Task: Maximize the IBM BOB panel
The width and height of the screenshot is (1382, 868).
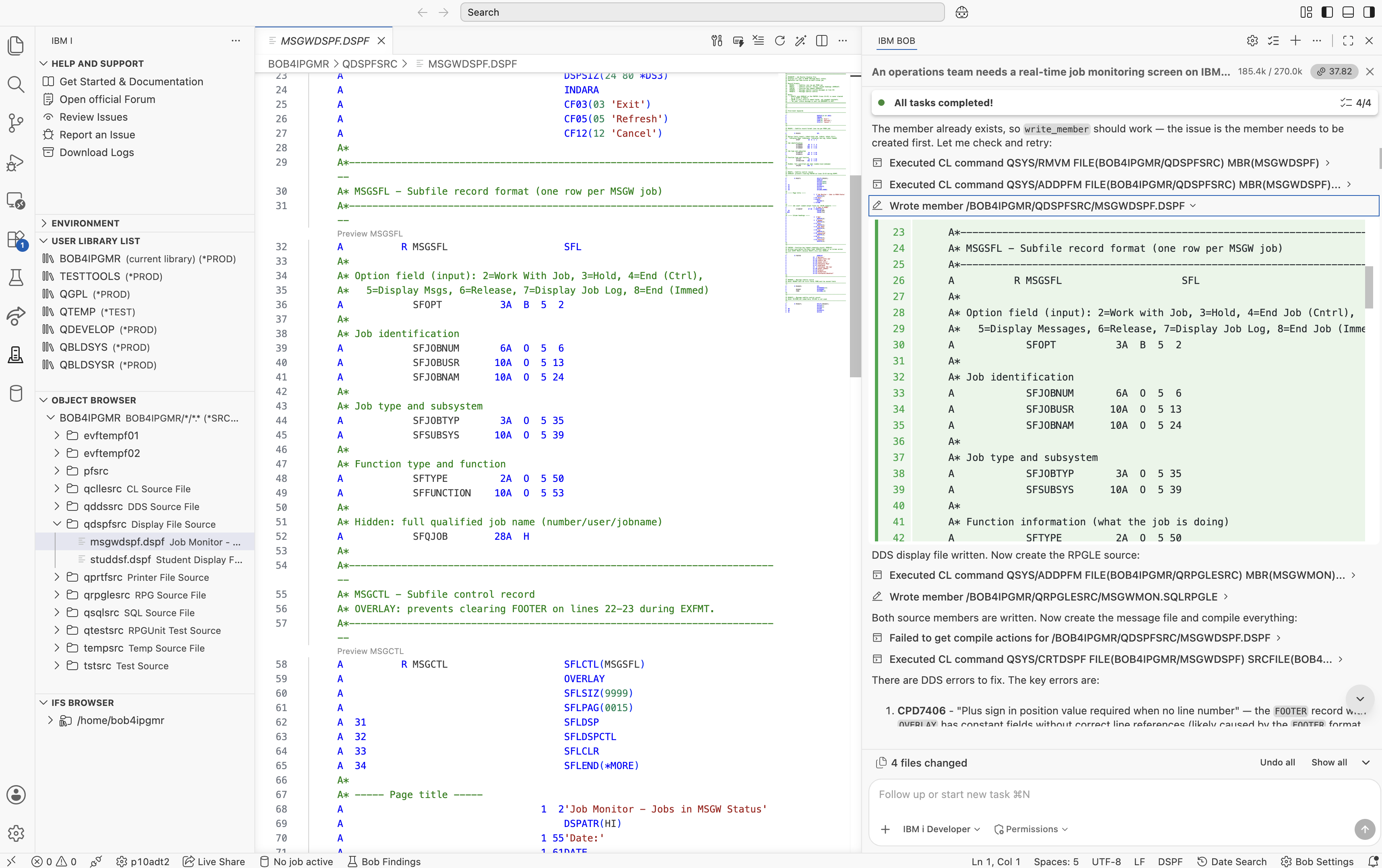Action: 1348,41
